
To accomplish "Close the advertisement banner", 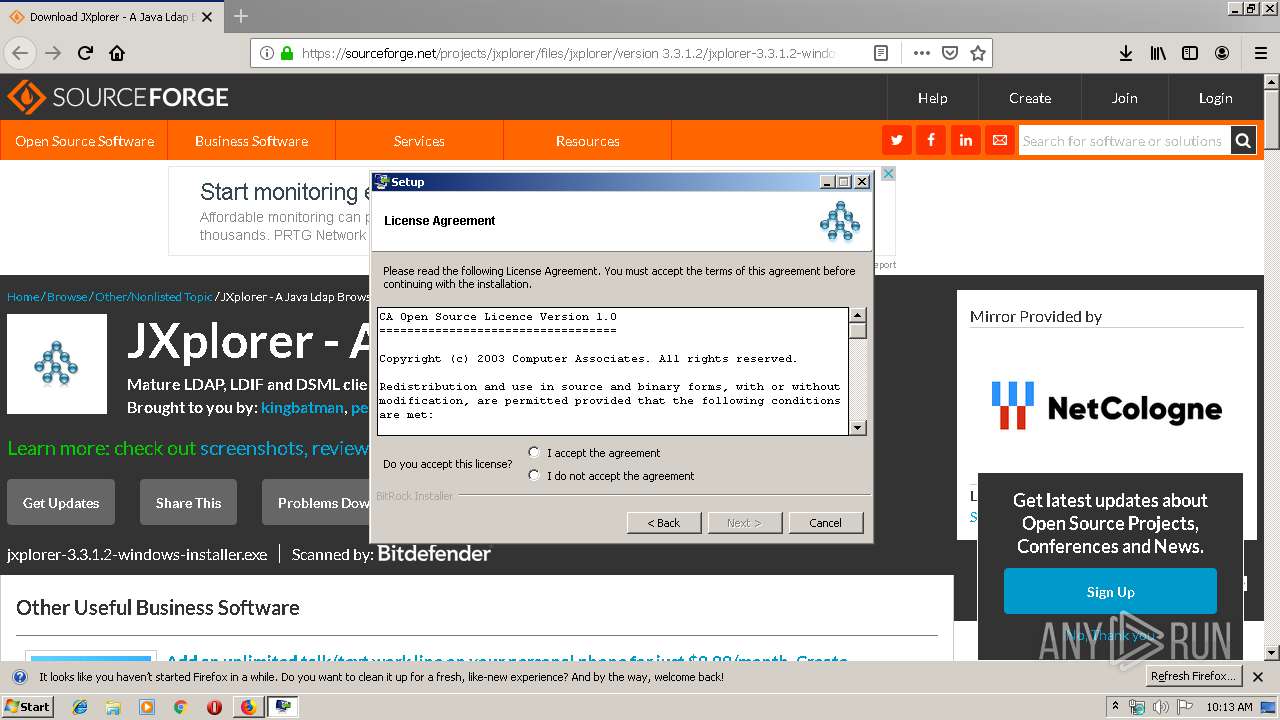I will pyautogui.click(x=887, y=174).
